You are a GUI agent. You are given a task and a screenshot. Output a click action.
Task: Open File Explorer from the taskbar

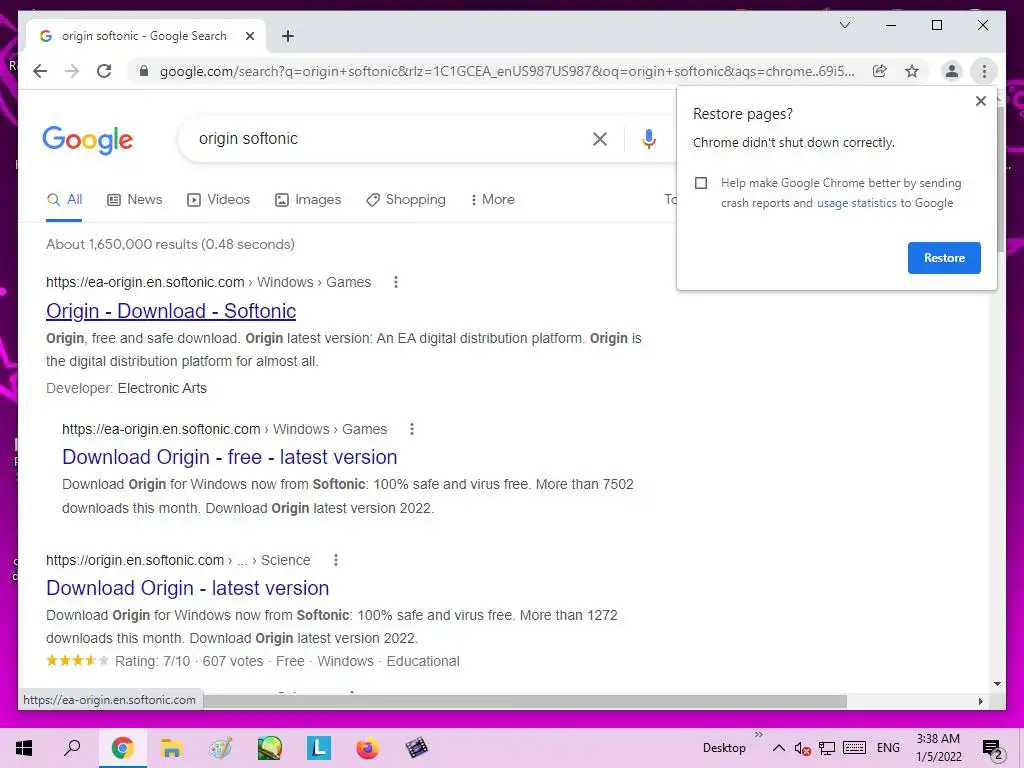click(x=171, y=748)
